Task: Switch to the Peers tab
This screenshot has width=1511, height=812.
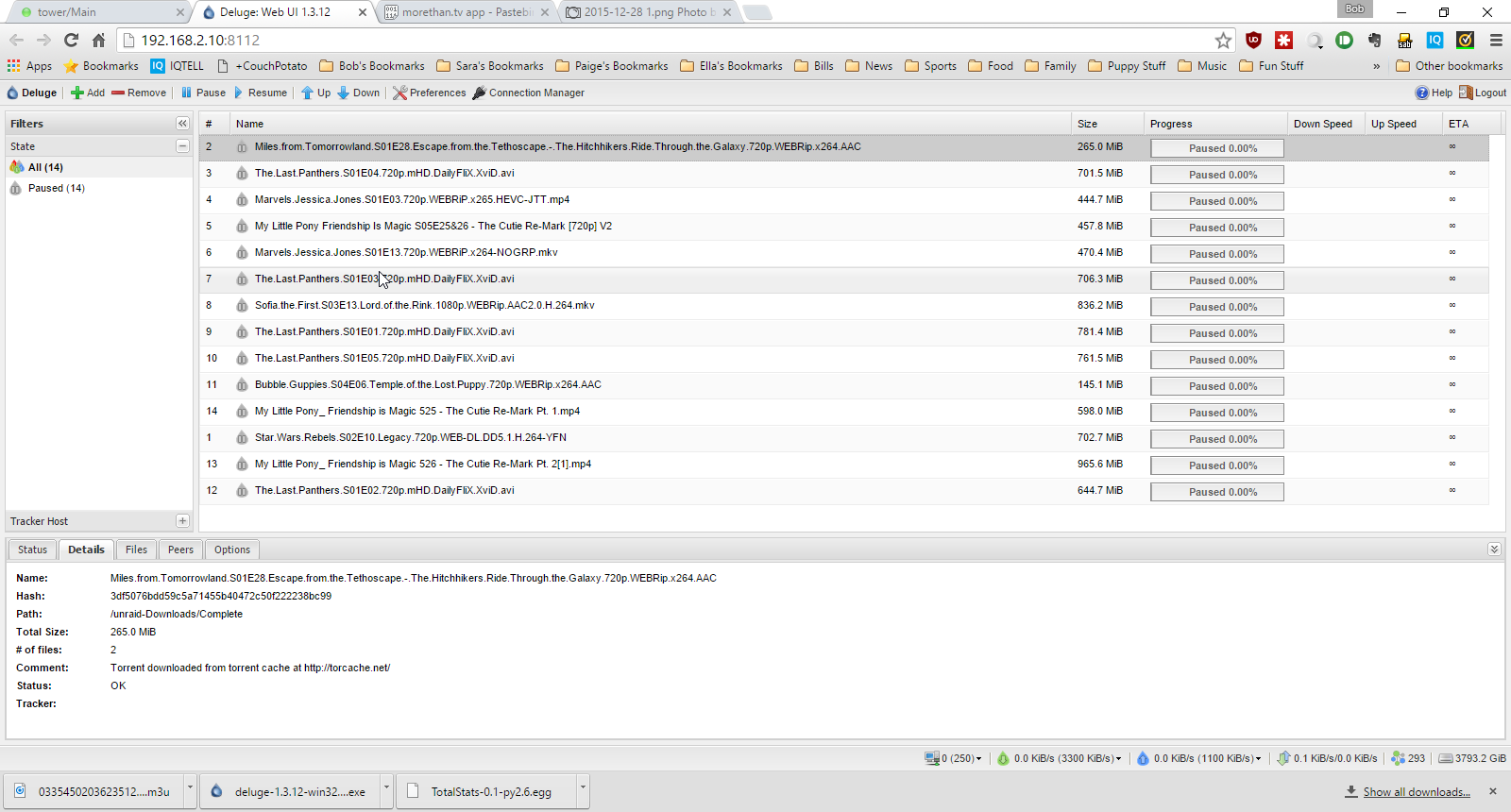Action: click(180, 550)
